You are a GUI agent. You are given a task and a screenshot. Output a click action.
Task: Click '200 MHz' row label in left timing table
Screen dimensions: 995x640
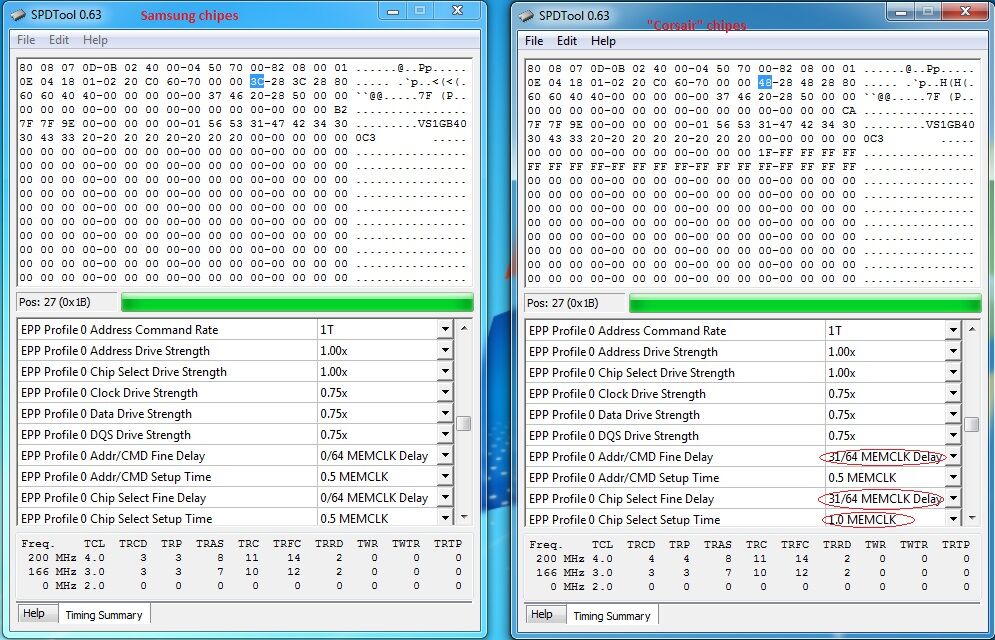click(52, 558)
